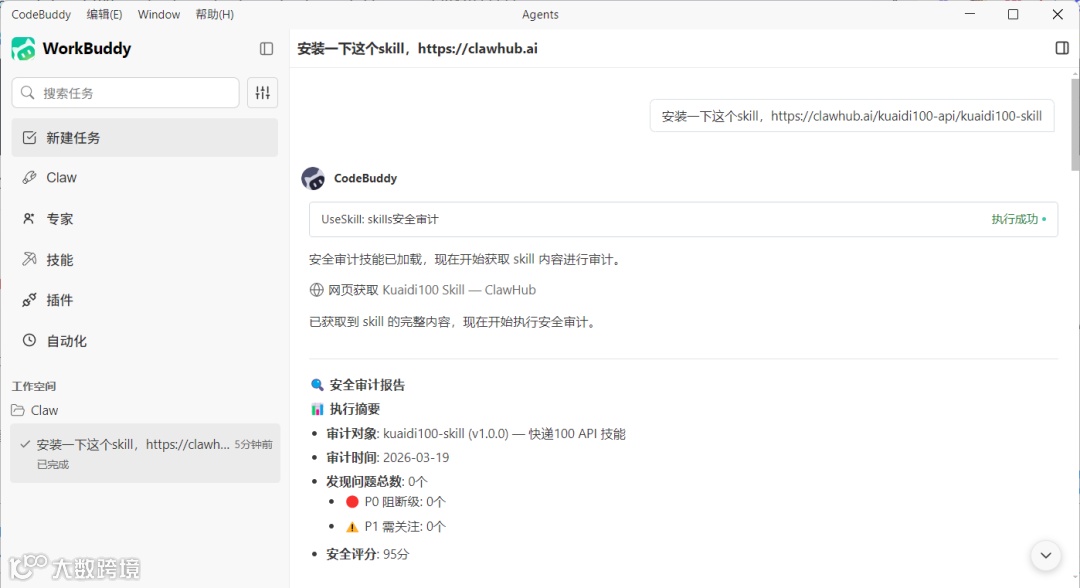Click the CodeBuddy avatar icon
The width and height of the screenshot is (1080, 588).
[x=313, y=178]
